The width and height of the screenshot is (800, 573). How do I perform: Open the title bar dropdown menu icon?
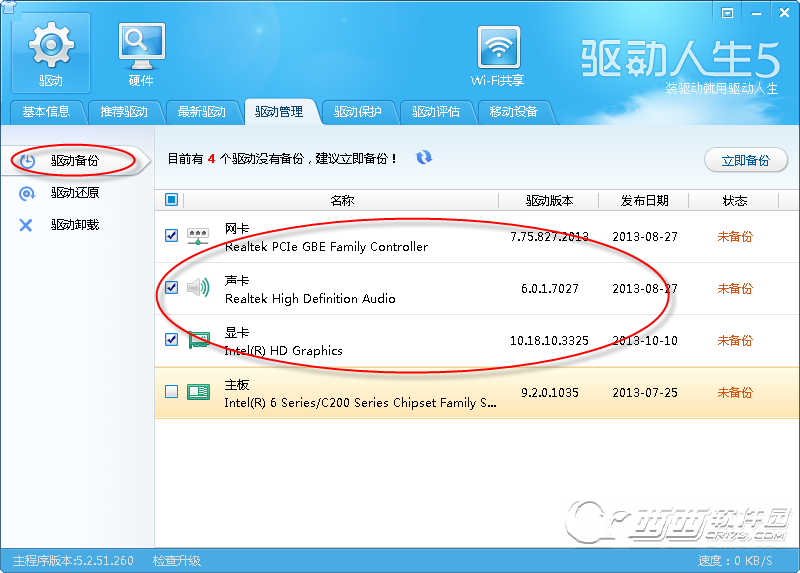click(727, 13)
